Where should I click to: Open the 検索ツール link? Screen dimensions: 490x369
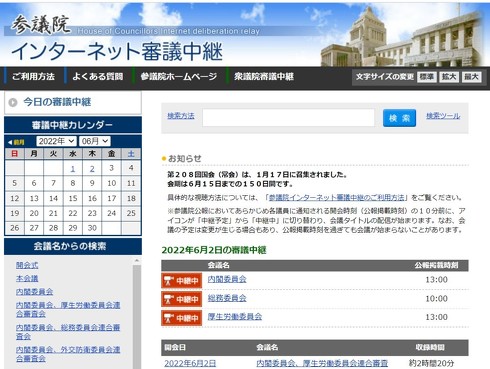pyautogui.click(x=443, y=116)
